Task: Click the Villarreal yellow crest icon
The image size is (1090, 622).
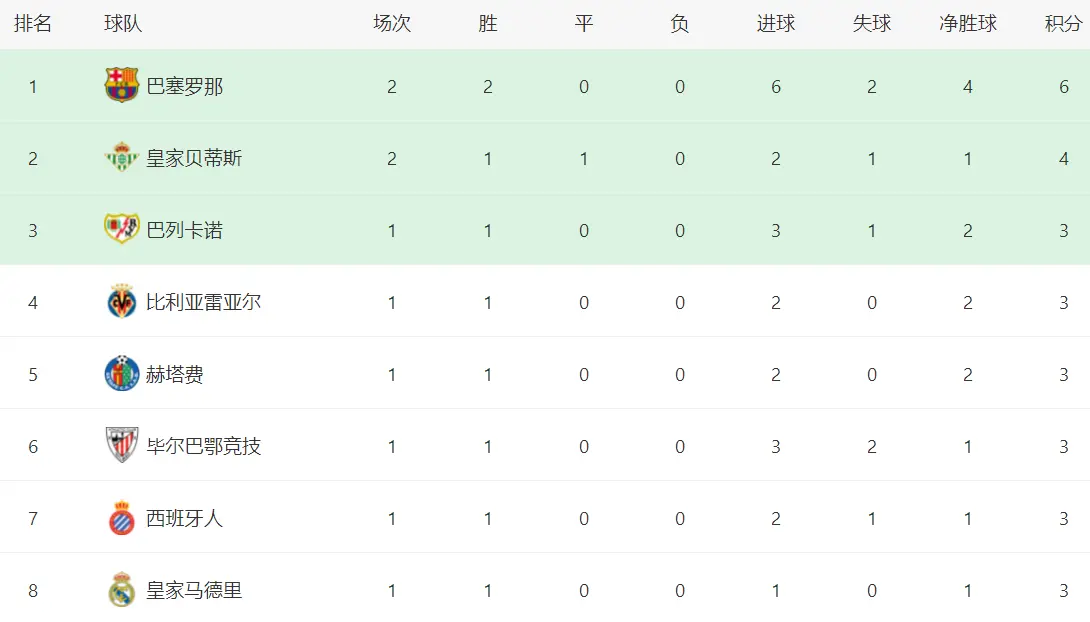Action: 122,302
